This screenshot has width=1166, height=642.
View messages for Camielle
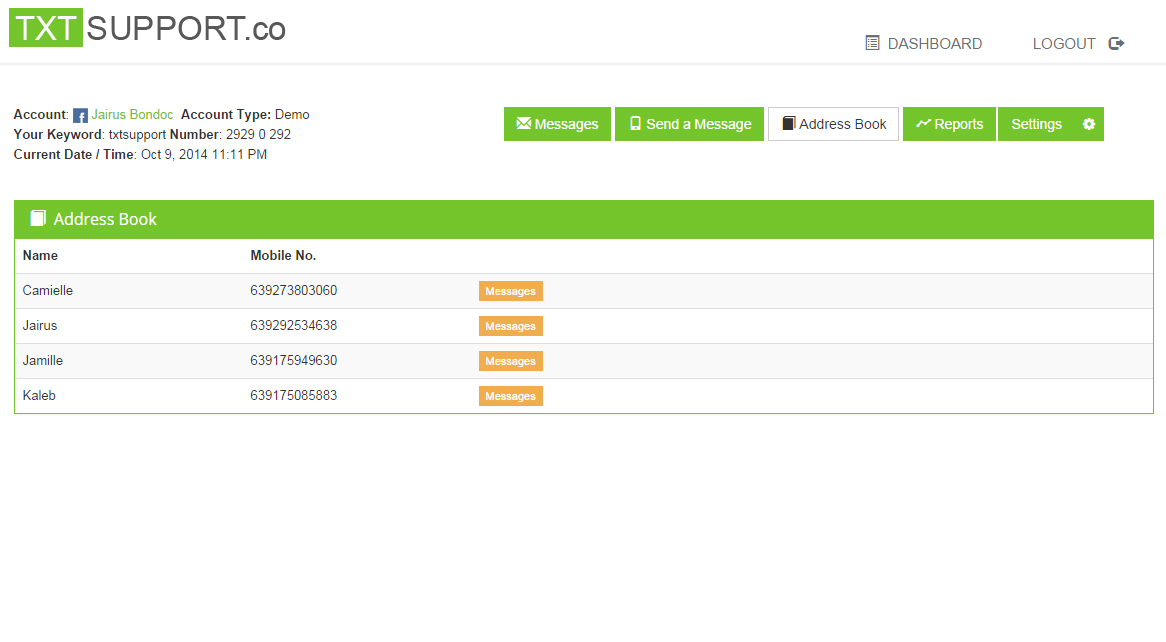[510, 291]
